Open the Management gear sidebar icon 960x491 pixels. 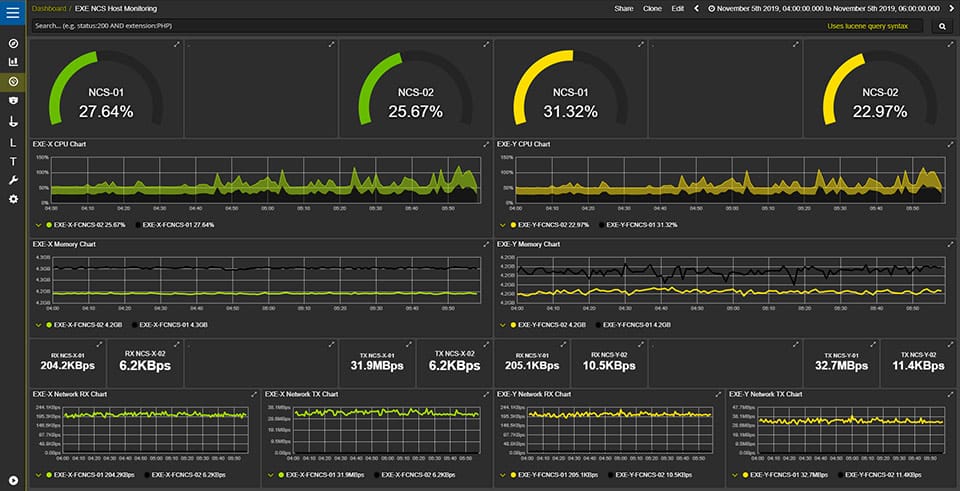(x=13, y=199)
